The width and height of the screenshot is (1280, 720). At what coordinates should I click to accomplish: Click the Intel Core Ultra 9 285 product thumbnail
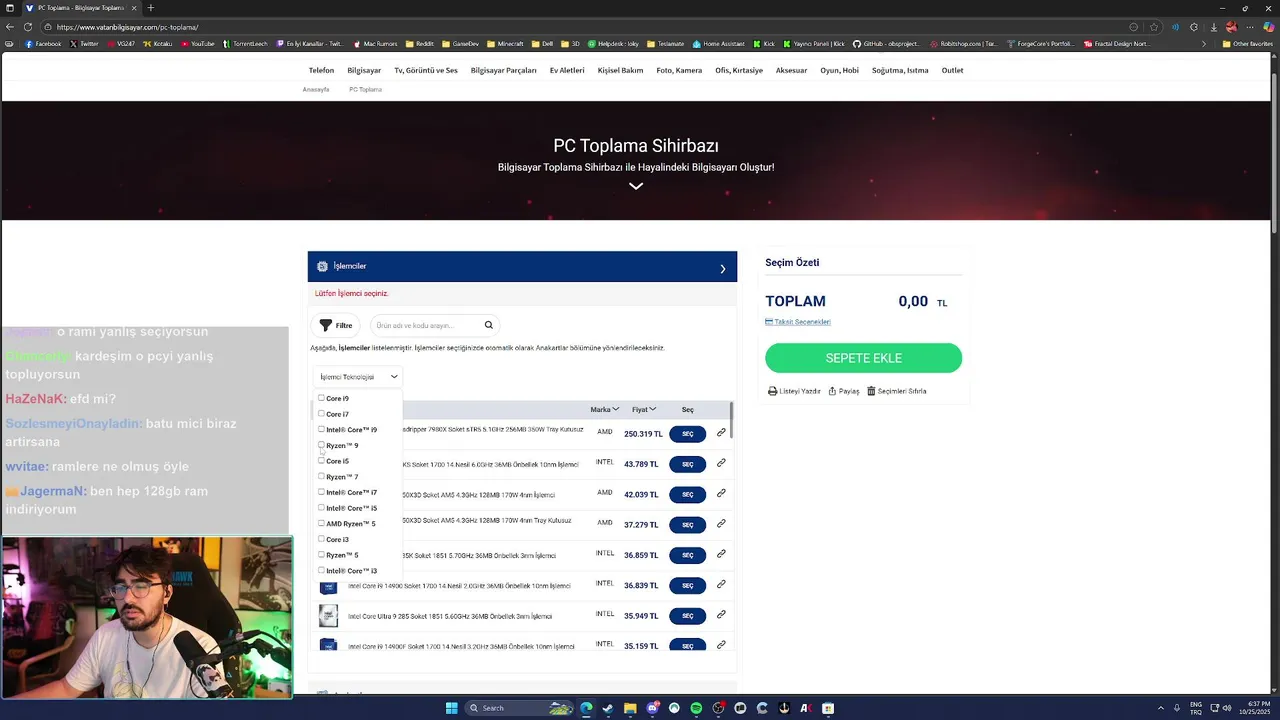click(x=328, y=616)
